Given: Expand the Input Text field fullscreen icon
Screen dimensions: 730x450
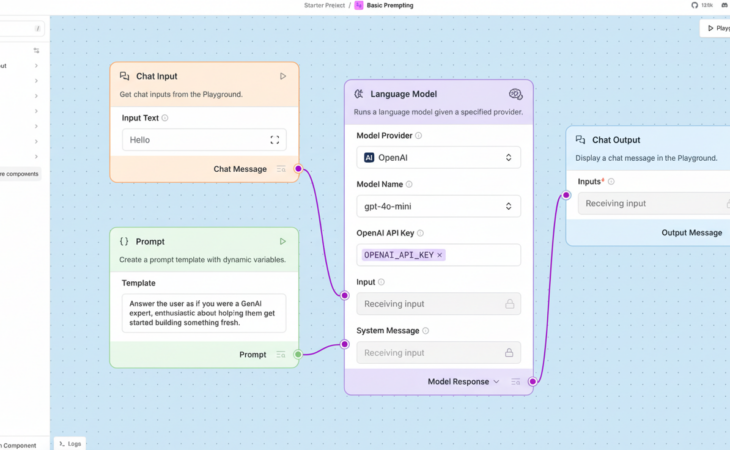Looking at the screenshot, I should (275, 140).
